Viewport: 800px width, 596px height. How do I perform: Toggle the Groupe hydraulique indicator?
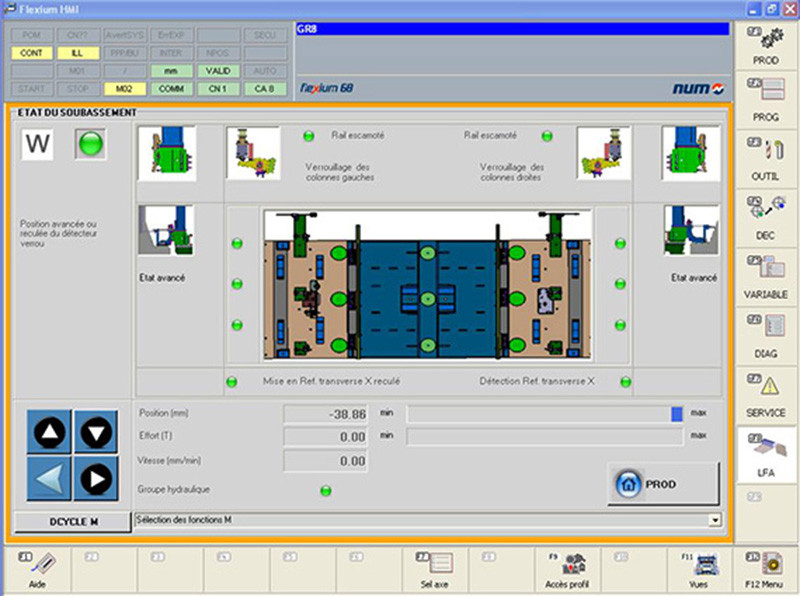[x=325, y=490]
